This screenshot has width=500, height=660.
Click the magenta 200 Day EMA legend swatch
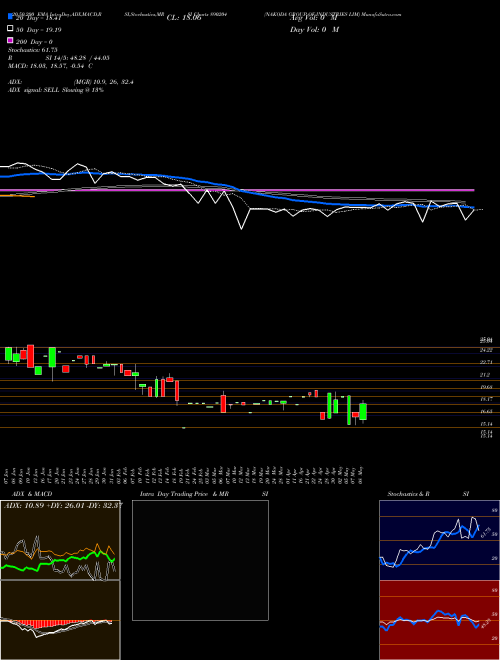click(x=11, y=40)
